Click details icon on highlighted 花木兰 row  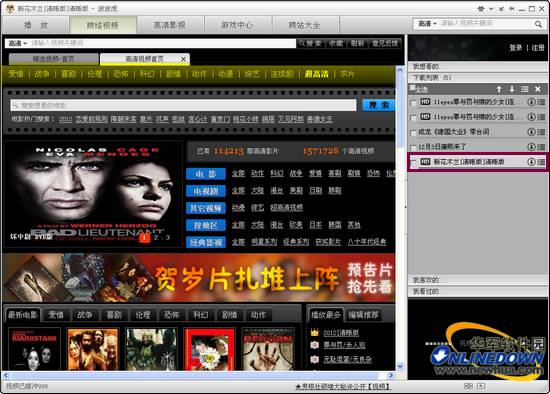pyautogui.click(x=541, y=162)
